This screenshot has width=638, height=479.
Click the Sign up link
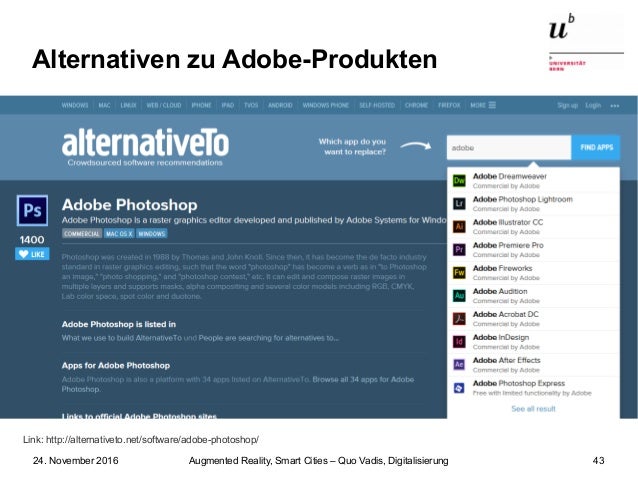[567, 105]
